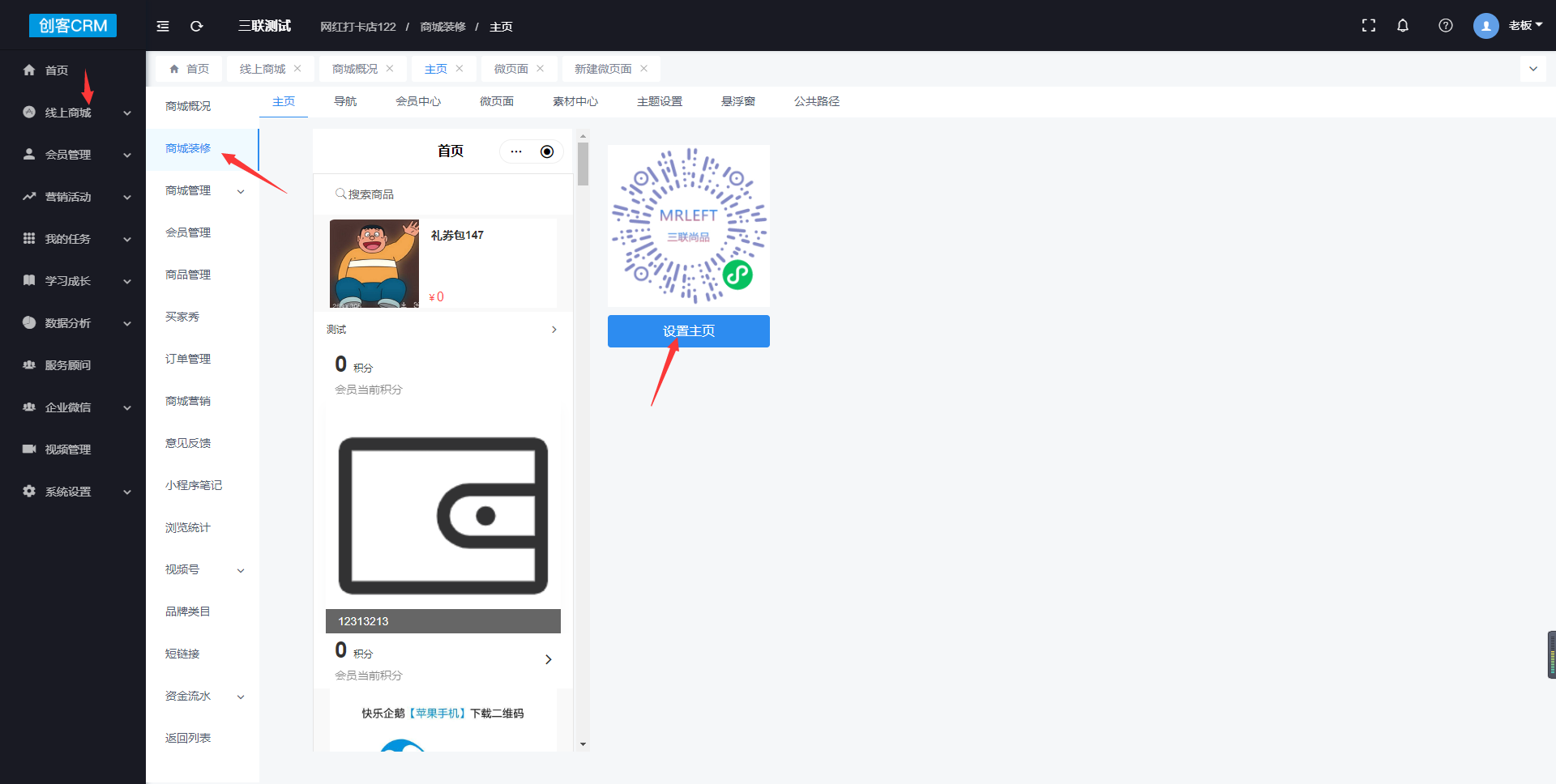This screenshot has height=784, width=1556.
Task: Select the 素材中心 sub-tab
Action: point(575,101)
